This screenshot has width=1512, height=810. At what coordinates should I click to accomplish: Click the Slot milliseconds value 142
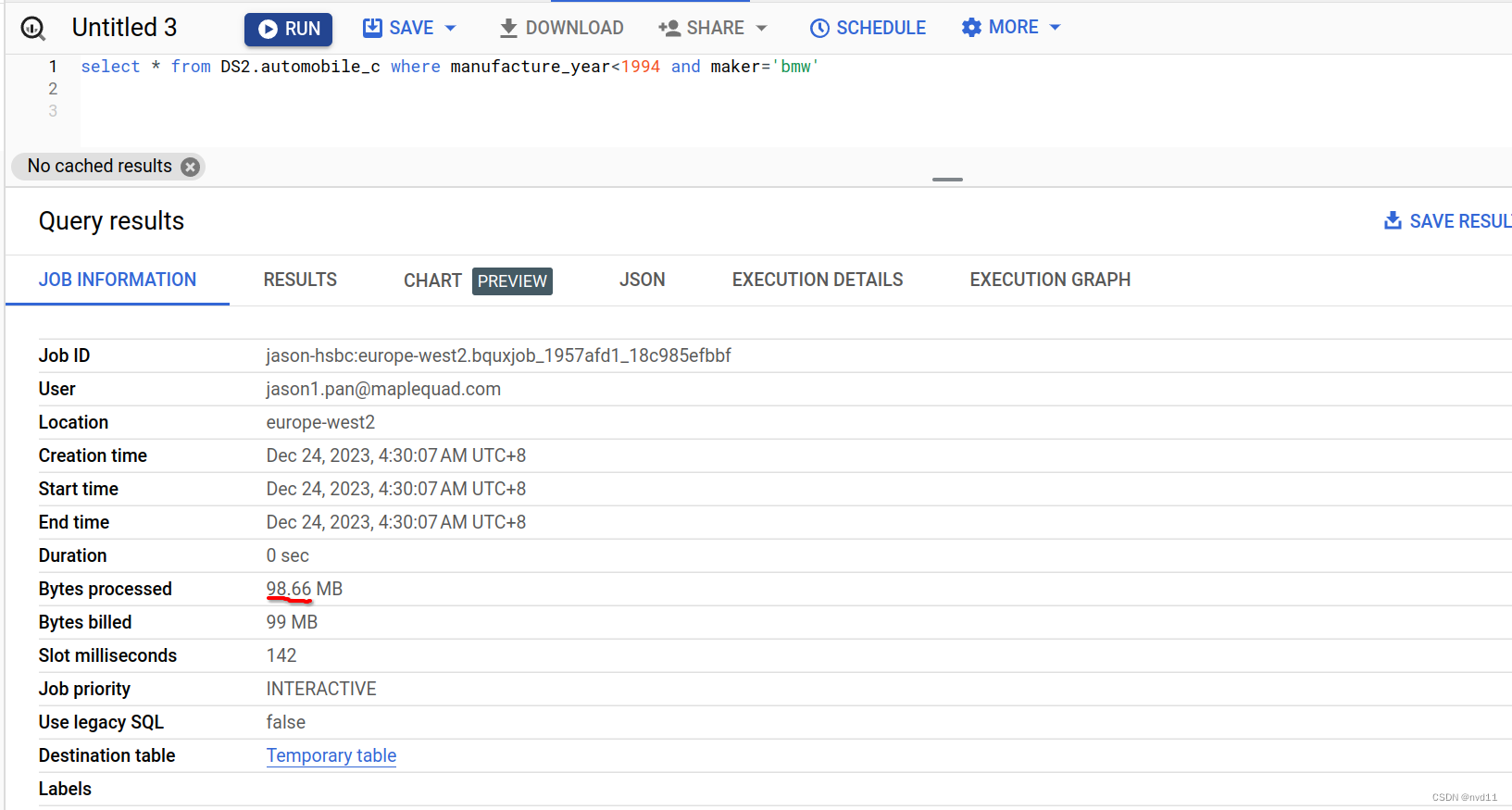point(281,655)
